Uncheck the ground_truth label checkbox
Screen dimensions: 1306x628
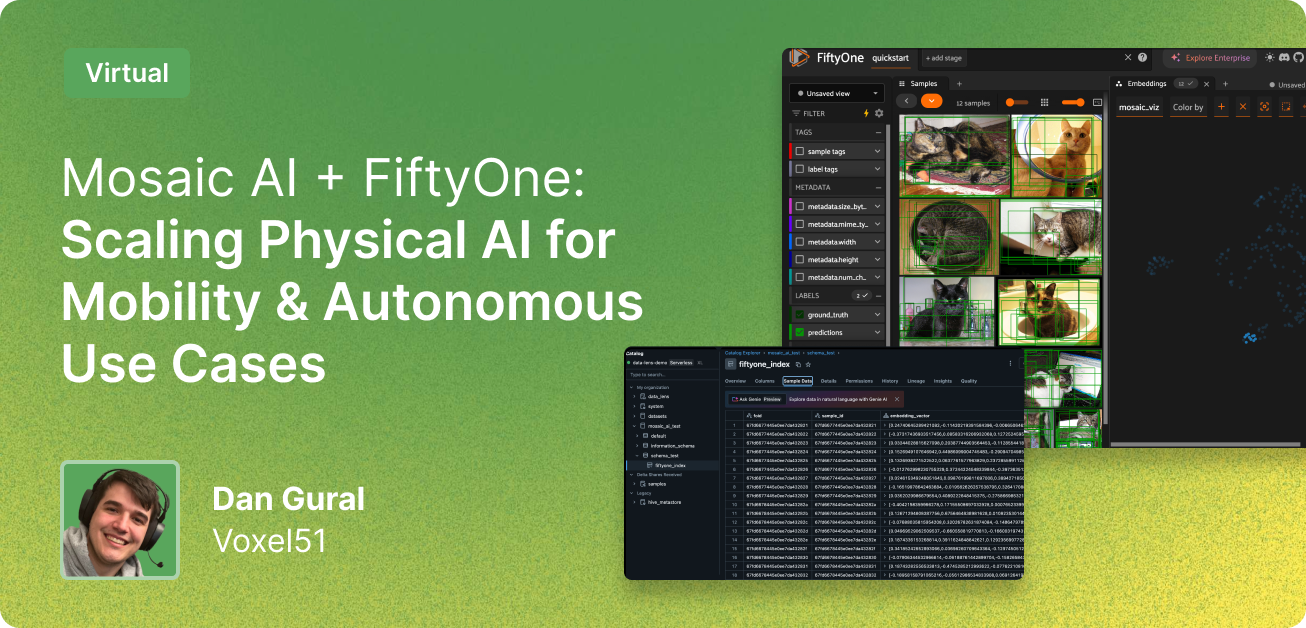(x=800, y=314)
